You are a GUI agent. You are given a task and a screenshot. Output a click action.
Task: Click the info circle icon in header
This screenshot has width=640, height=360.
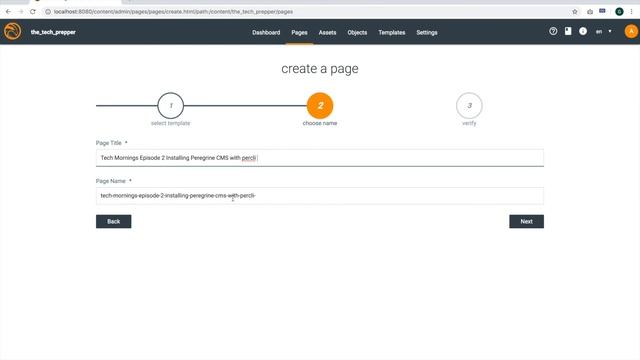(x=583, y=31)
